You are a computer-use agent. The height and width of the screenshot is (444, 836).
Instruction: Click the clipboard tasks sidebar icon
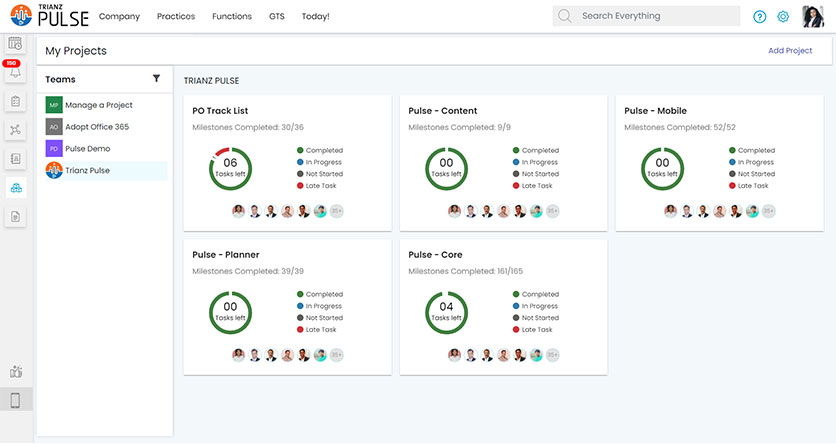tap(15, 101)
